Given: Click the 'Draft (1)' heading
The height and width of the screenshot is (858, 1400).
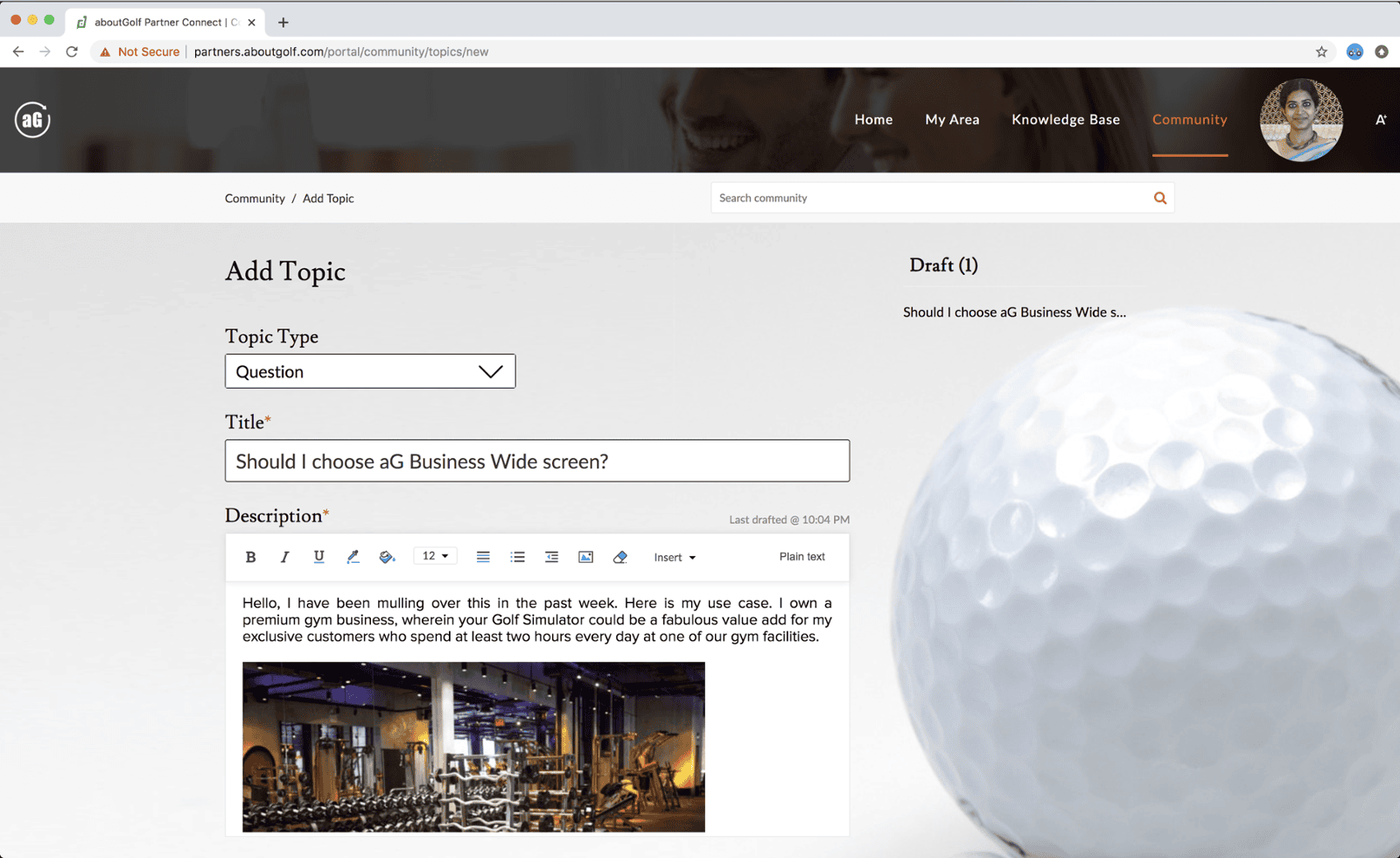Looking at the screenshot, I should pyautogui.click(x=943, y=265).
